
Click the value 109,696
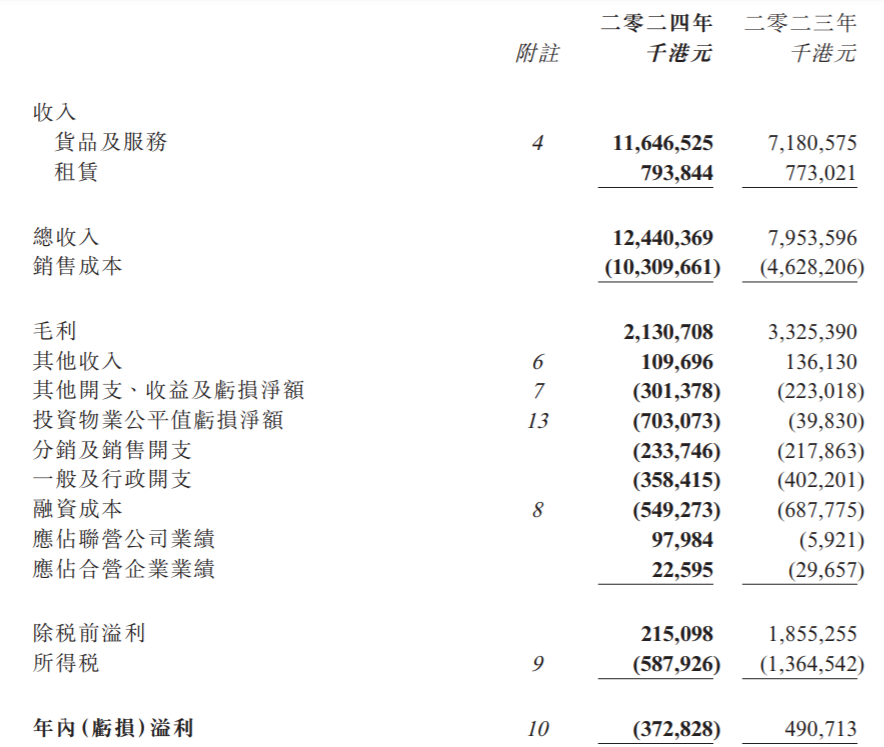(677, 362)
